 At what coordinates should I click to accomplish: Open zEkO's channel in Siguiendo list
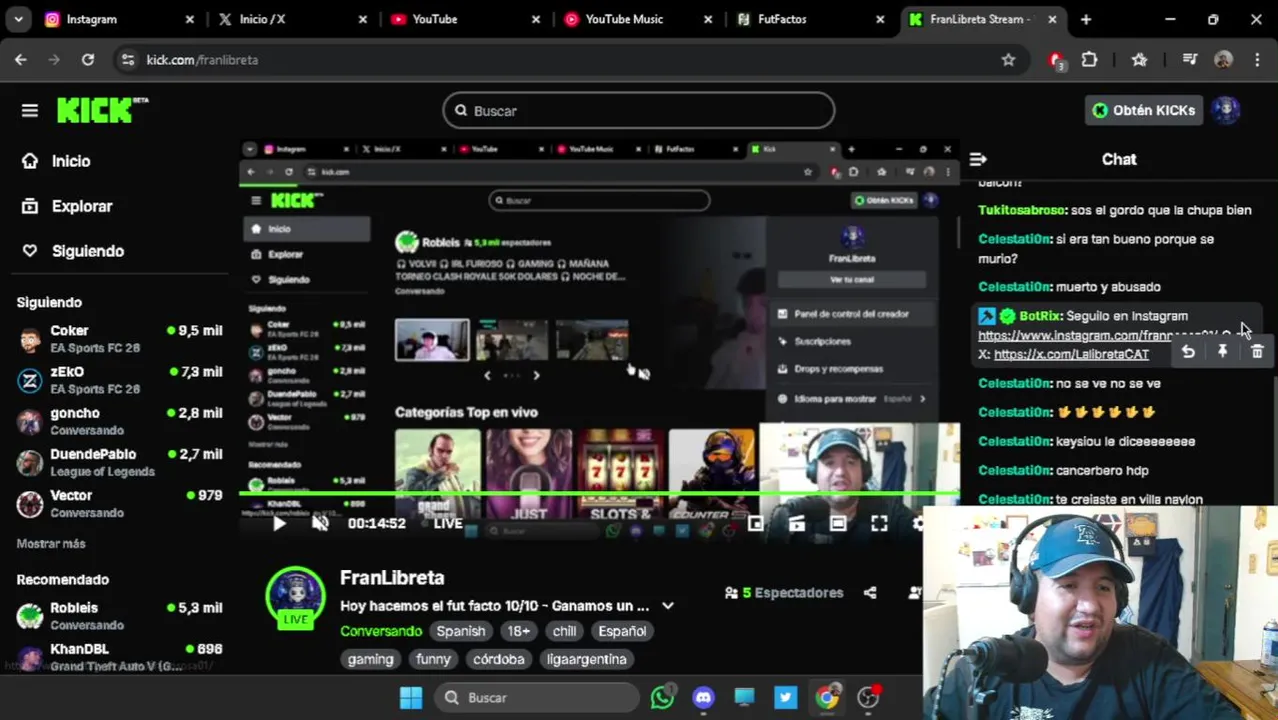(120, 380)
